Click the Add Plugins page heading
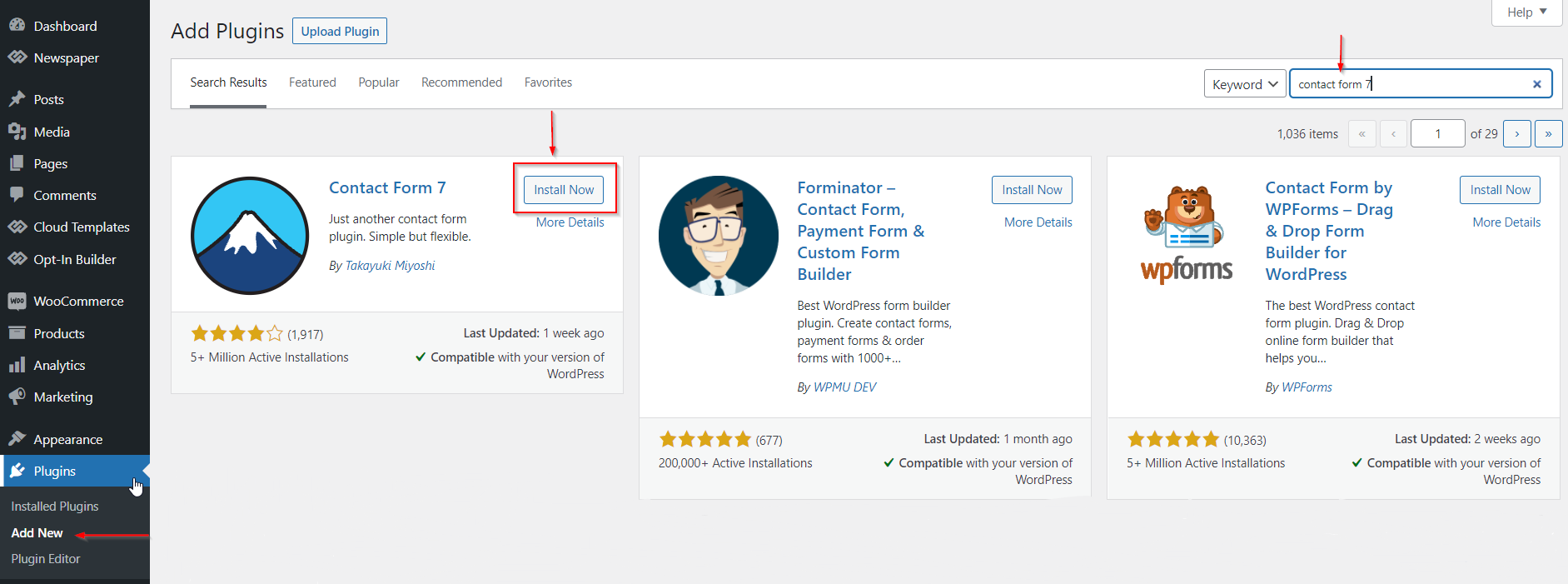 (227, 31)
